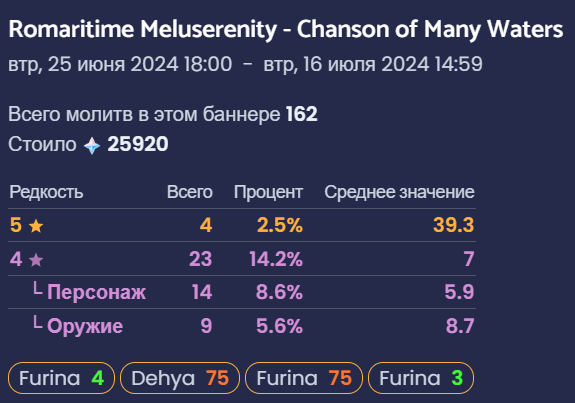
Task: Click the Персонаж sub-row label
Action: click(x=96, y=292)
